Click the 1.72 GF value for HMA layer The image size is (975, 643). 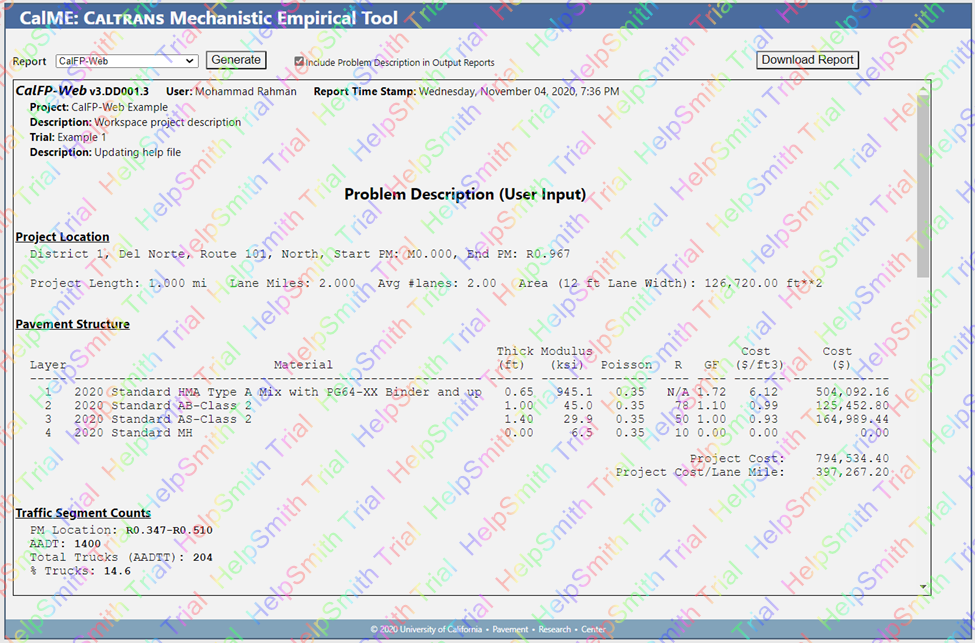(711, 392)
